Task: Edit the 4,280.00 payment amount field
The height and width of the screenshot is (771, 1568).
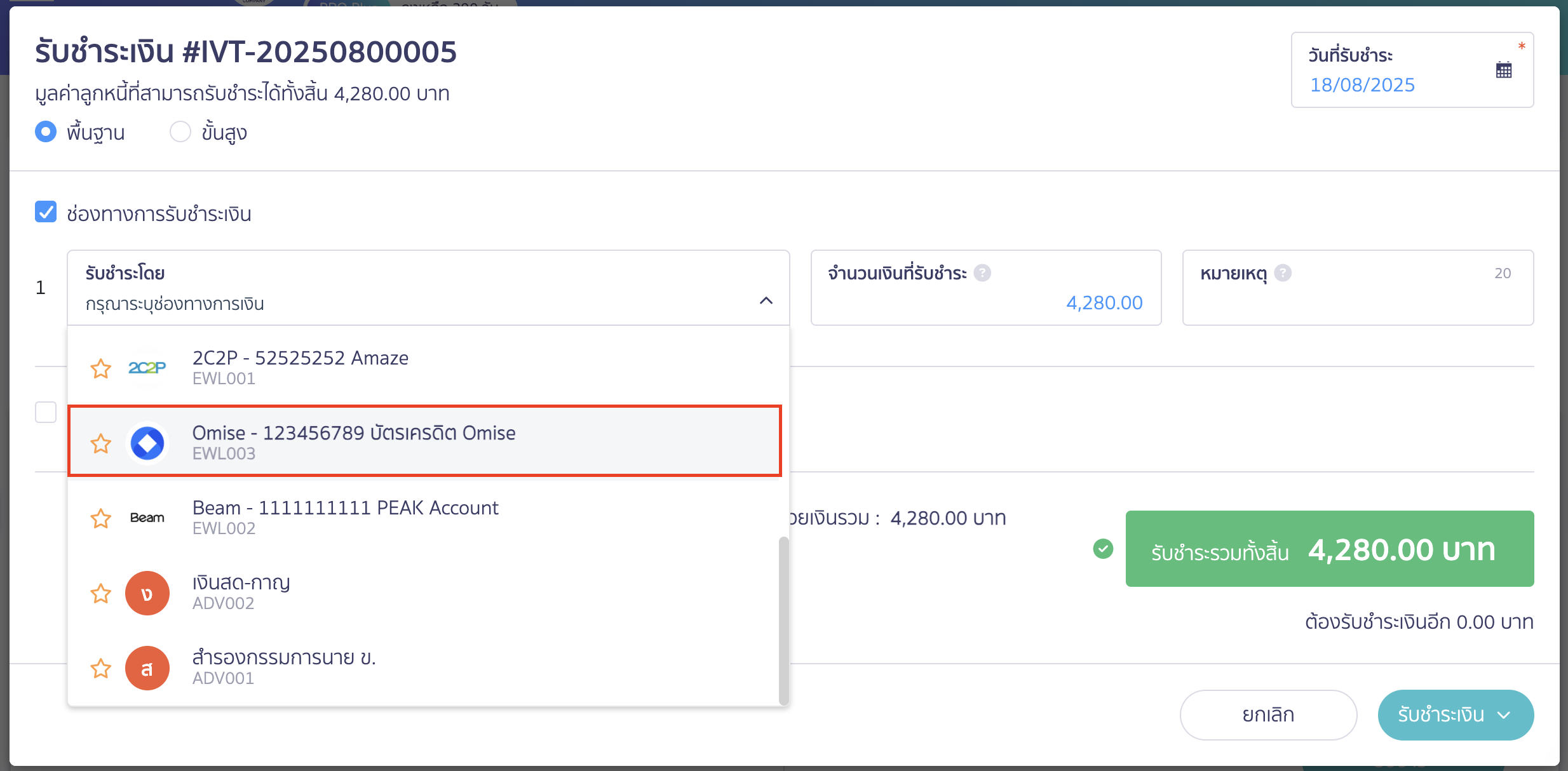Action: pos(986,288)
